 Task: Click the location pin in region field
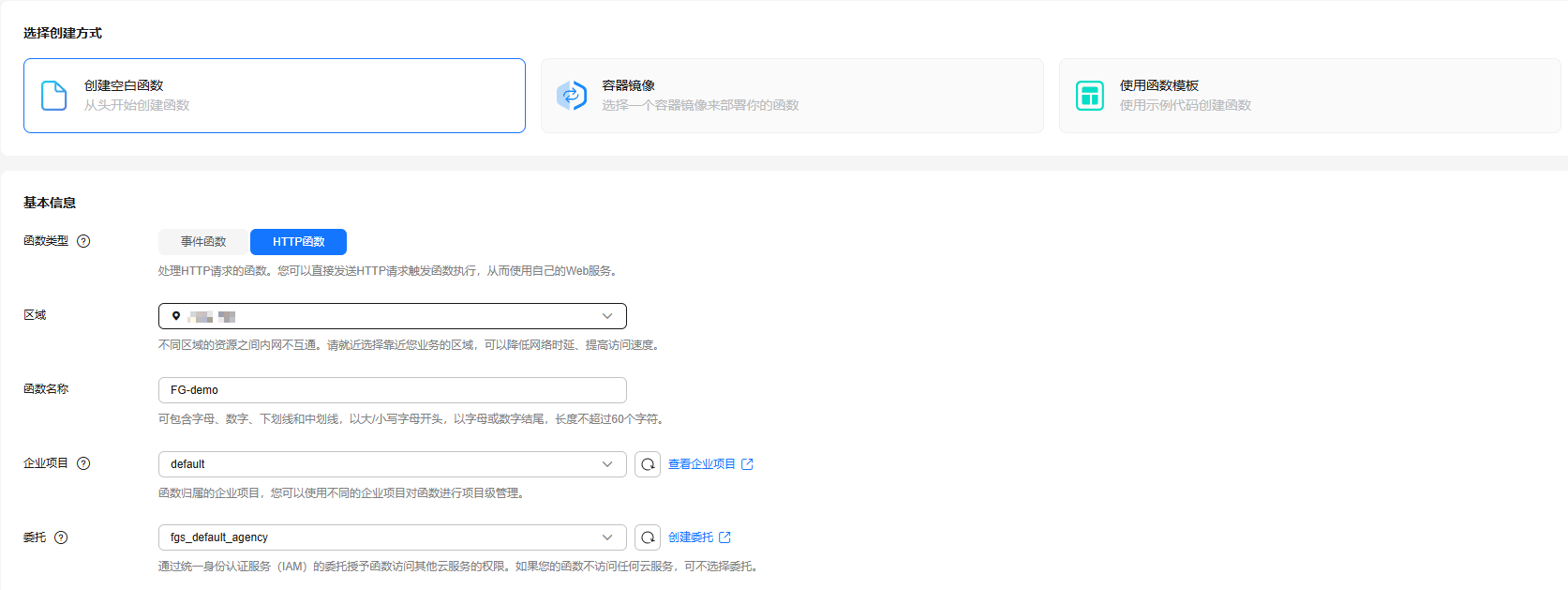[176, 316]
